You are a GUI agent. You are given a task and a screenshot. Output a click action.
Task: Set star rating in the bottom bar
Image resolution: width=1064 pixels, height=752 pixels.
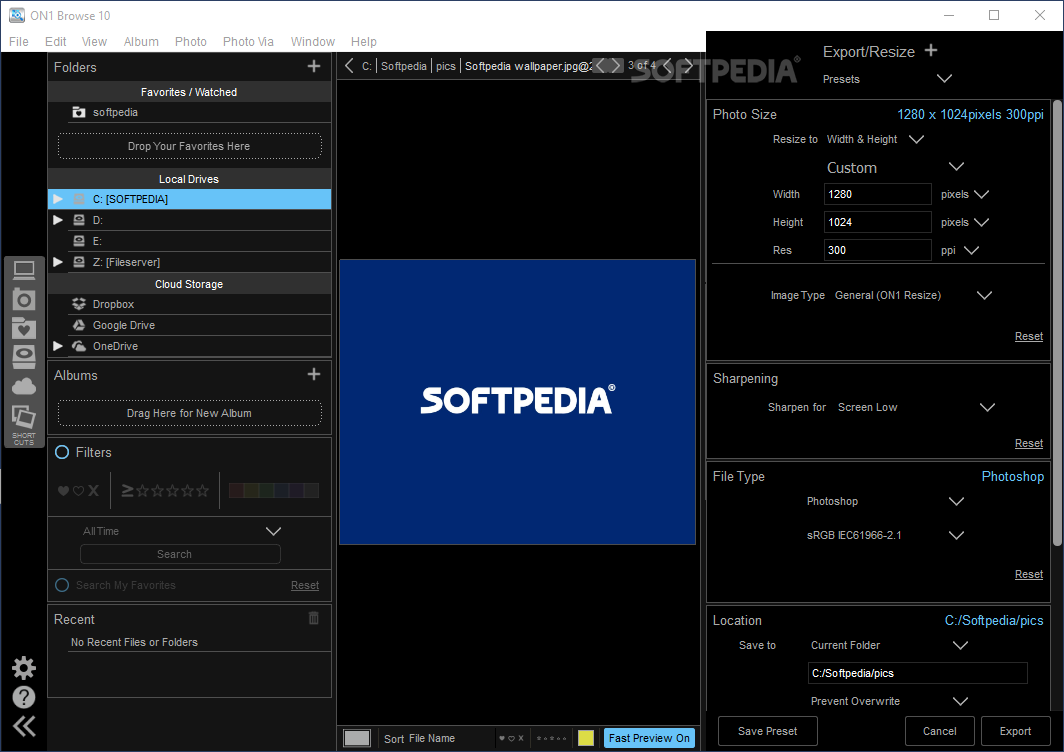coord(551,738)
